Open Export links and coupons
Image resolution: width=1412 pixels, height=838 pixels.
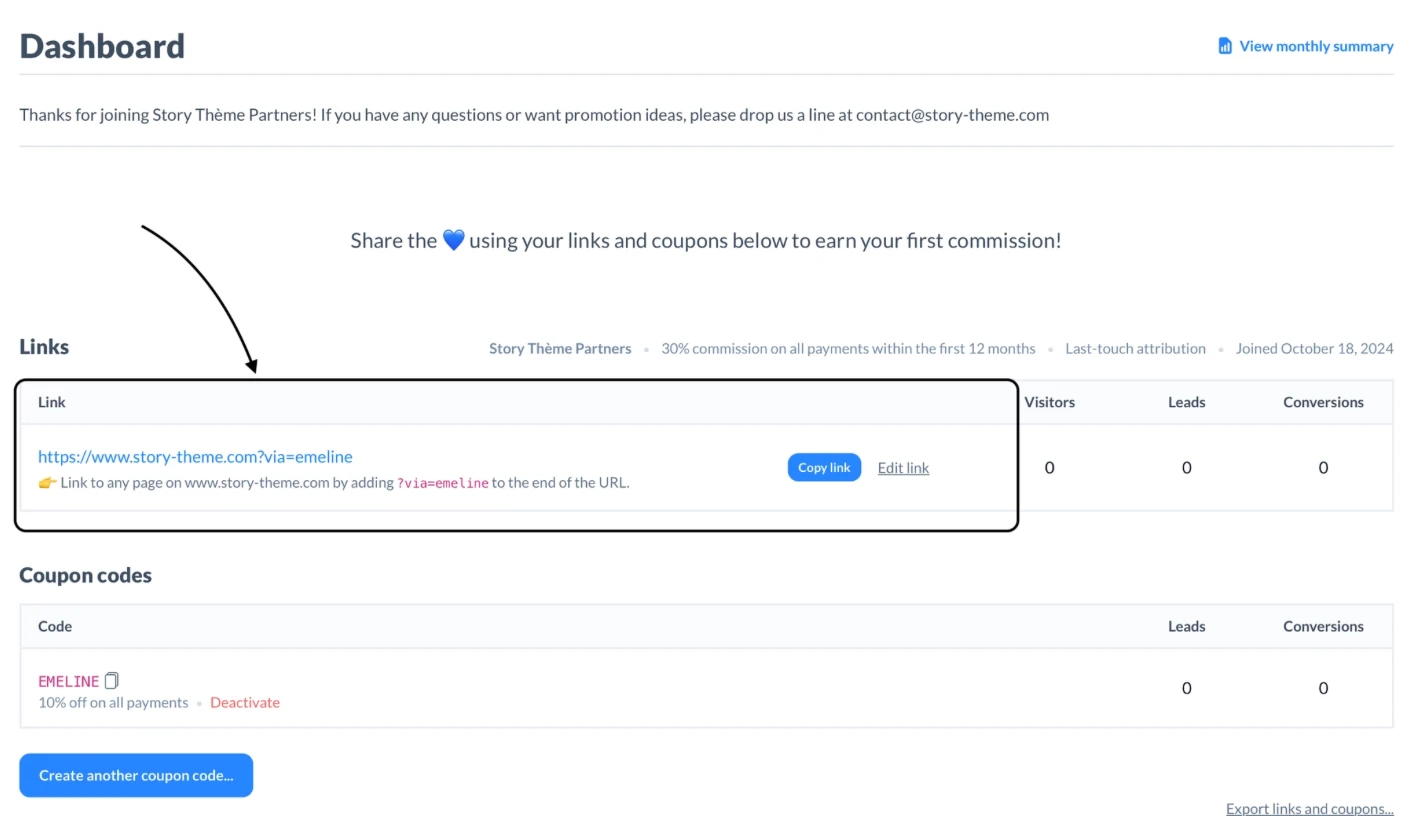pyautogui.click(x=1309, y=809)
